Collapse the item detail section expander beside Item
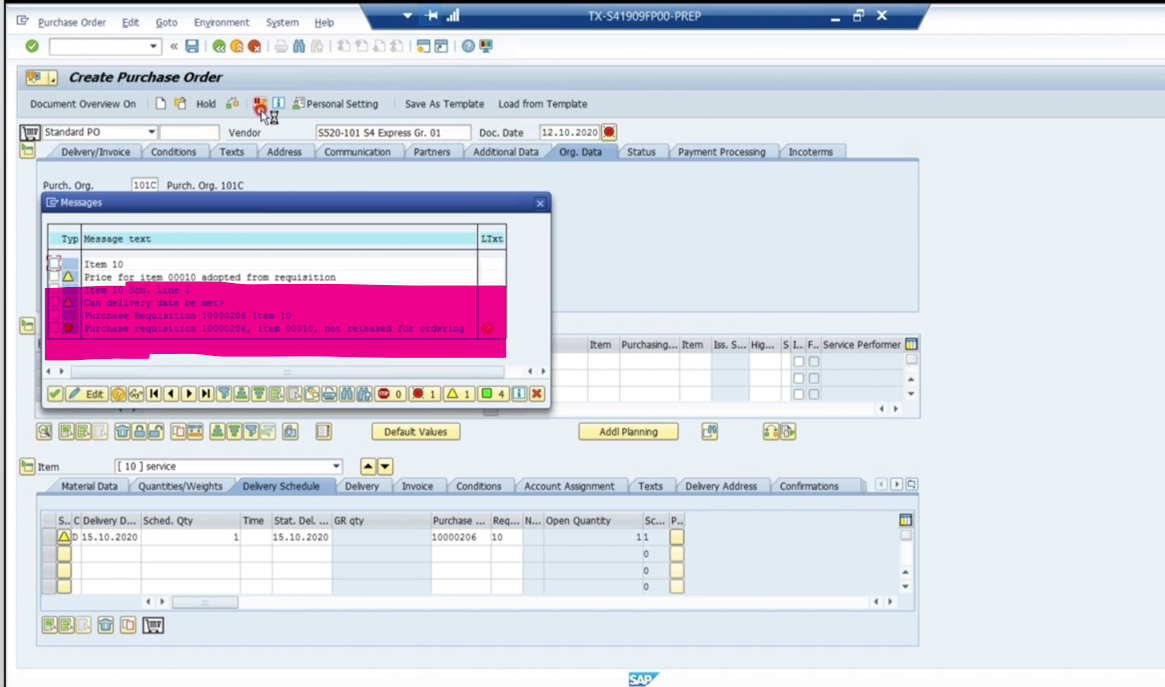 [27, 466]
